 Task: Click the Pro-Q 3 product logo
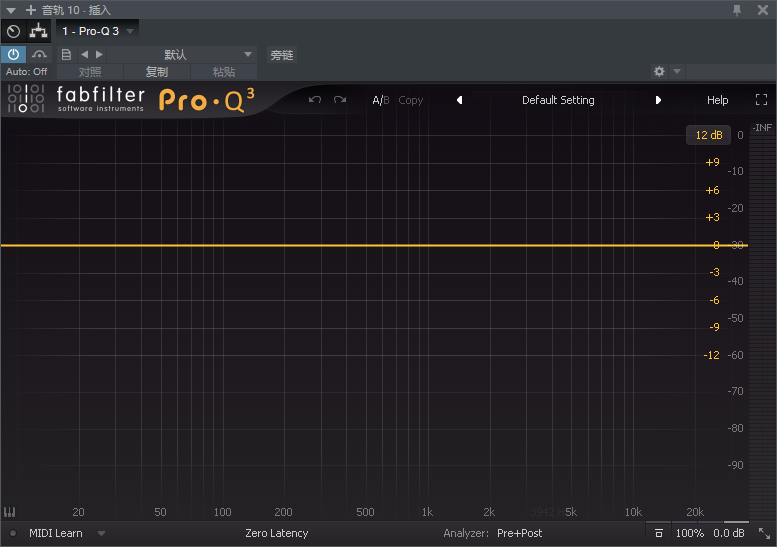coord(207,100)
